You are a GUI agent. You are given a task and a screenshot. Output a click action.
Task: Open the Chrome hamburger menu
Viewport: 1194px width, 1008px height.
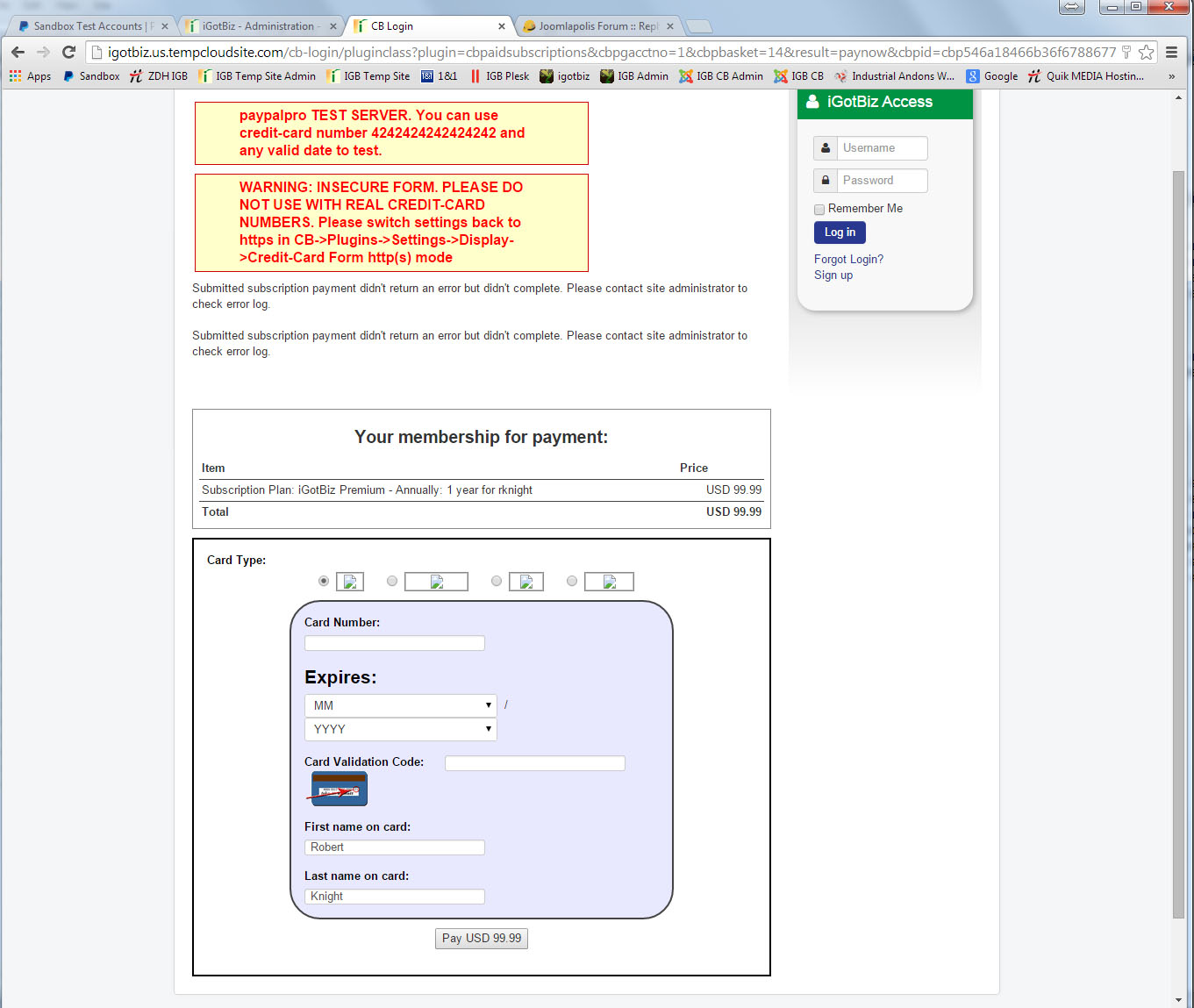click(x=1171, y=53)
